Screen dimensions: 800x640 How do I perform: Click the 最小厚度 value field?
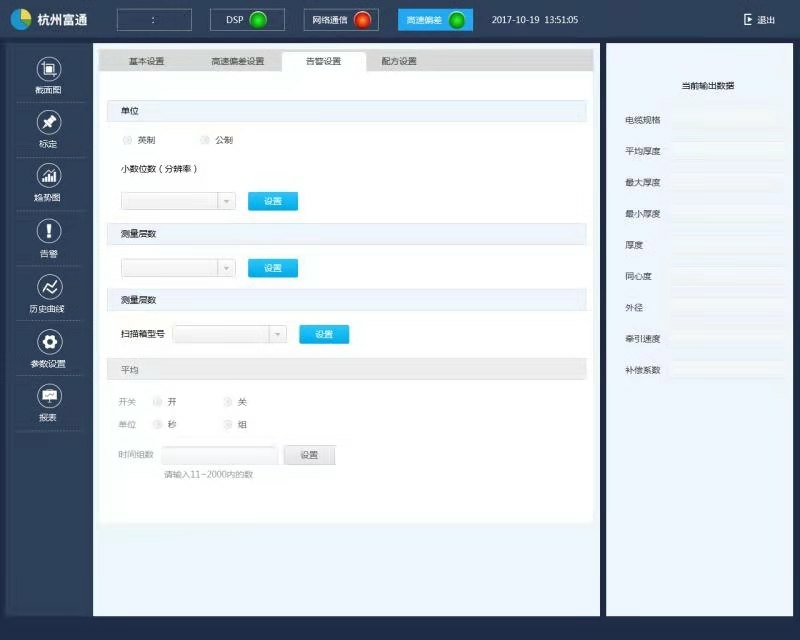pyautogui.click(x=728, y=214)
